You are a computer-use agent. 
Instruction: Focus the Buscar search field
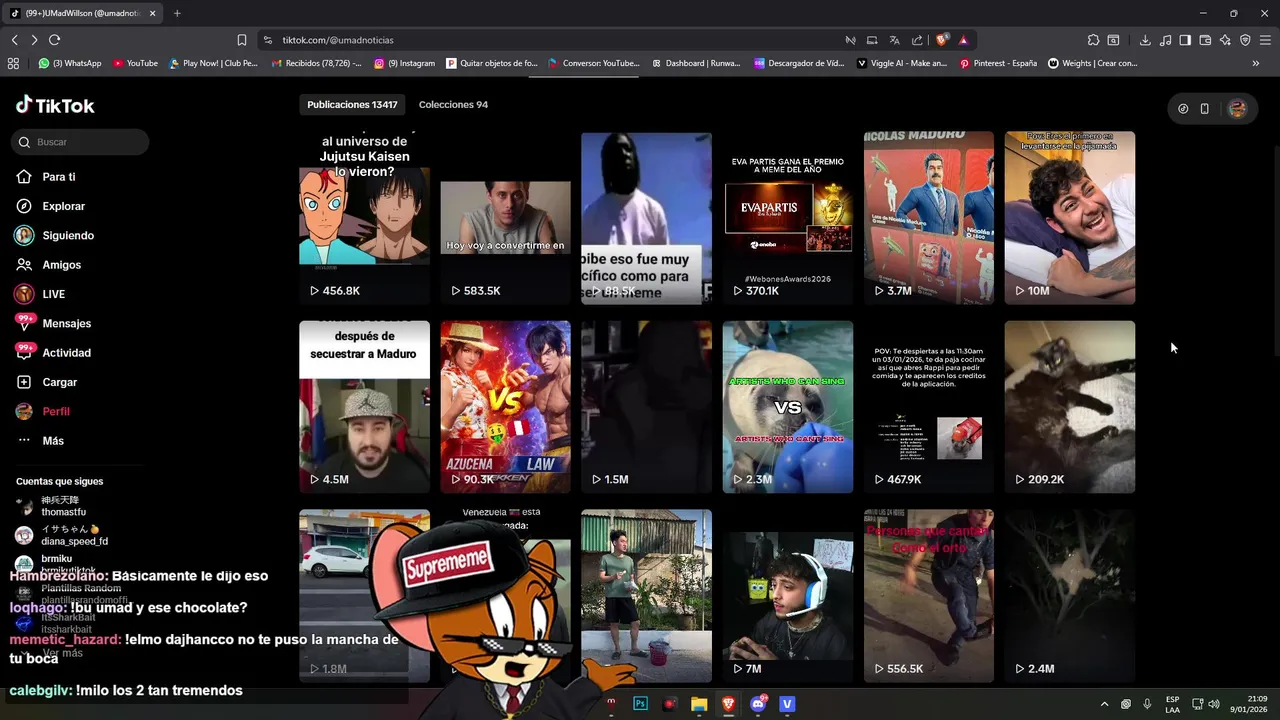[x=81, y=142]
